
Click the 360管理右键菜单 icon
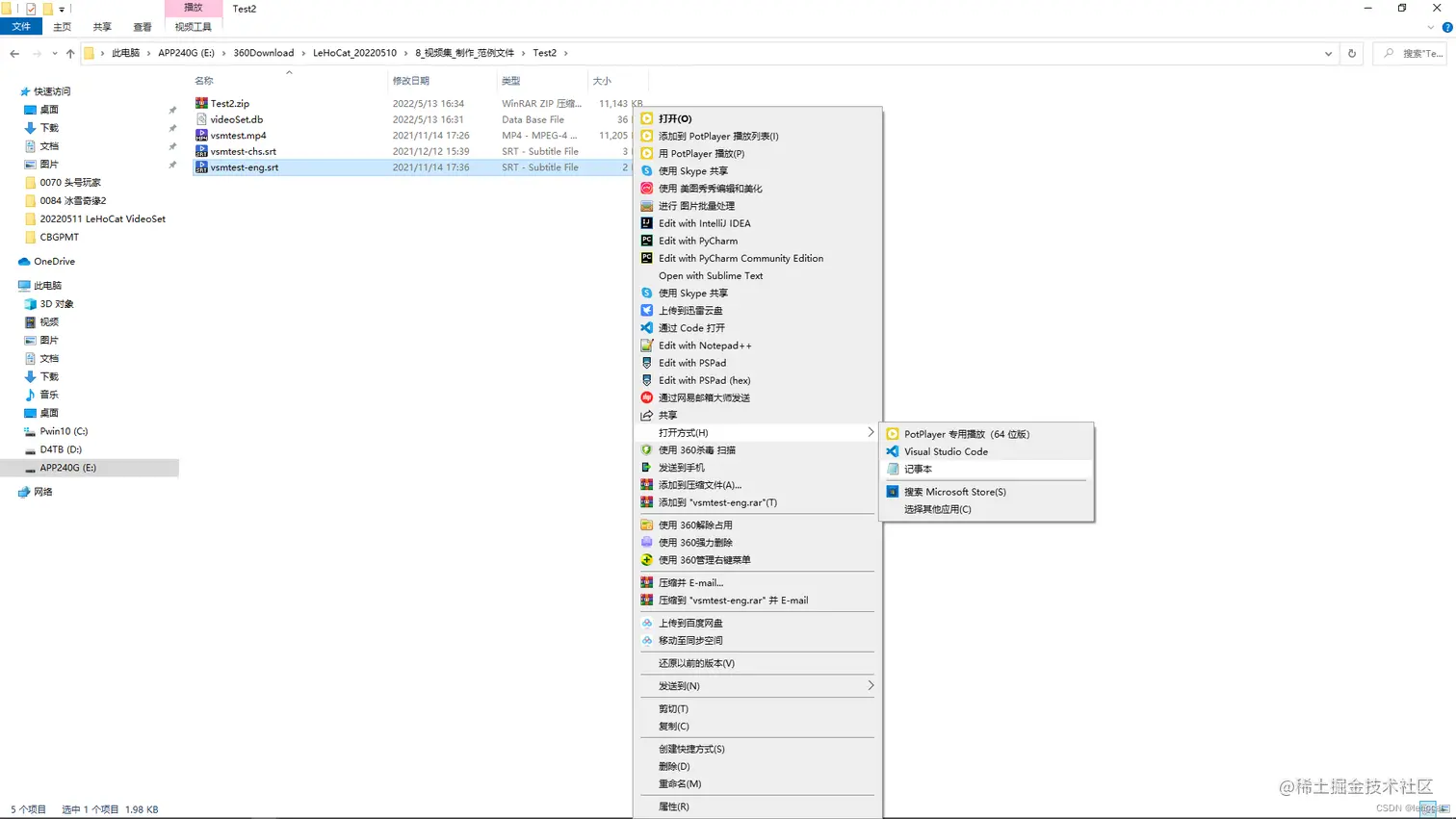point(647,559)
